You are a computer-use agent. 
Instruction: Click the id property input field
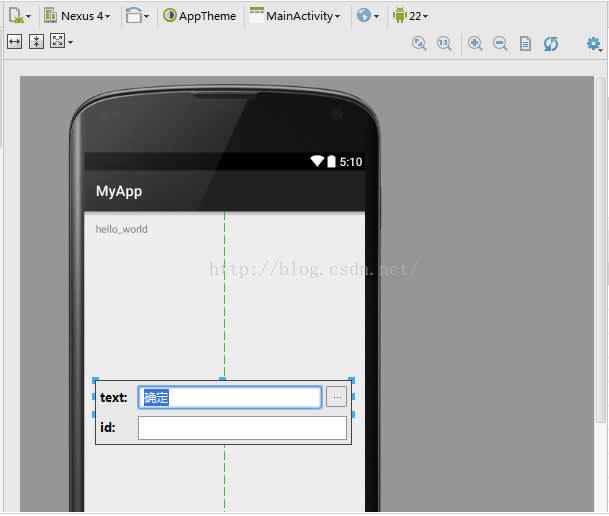click(242, 428)
